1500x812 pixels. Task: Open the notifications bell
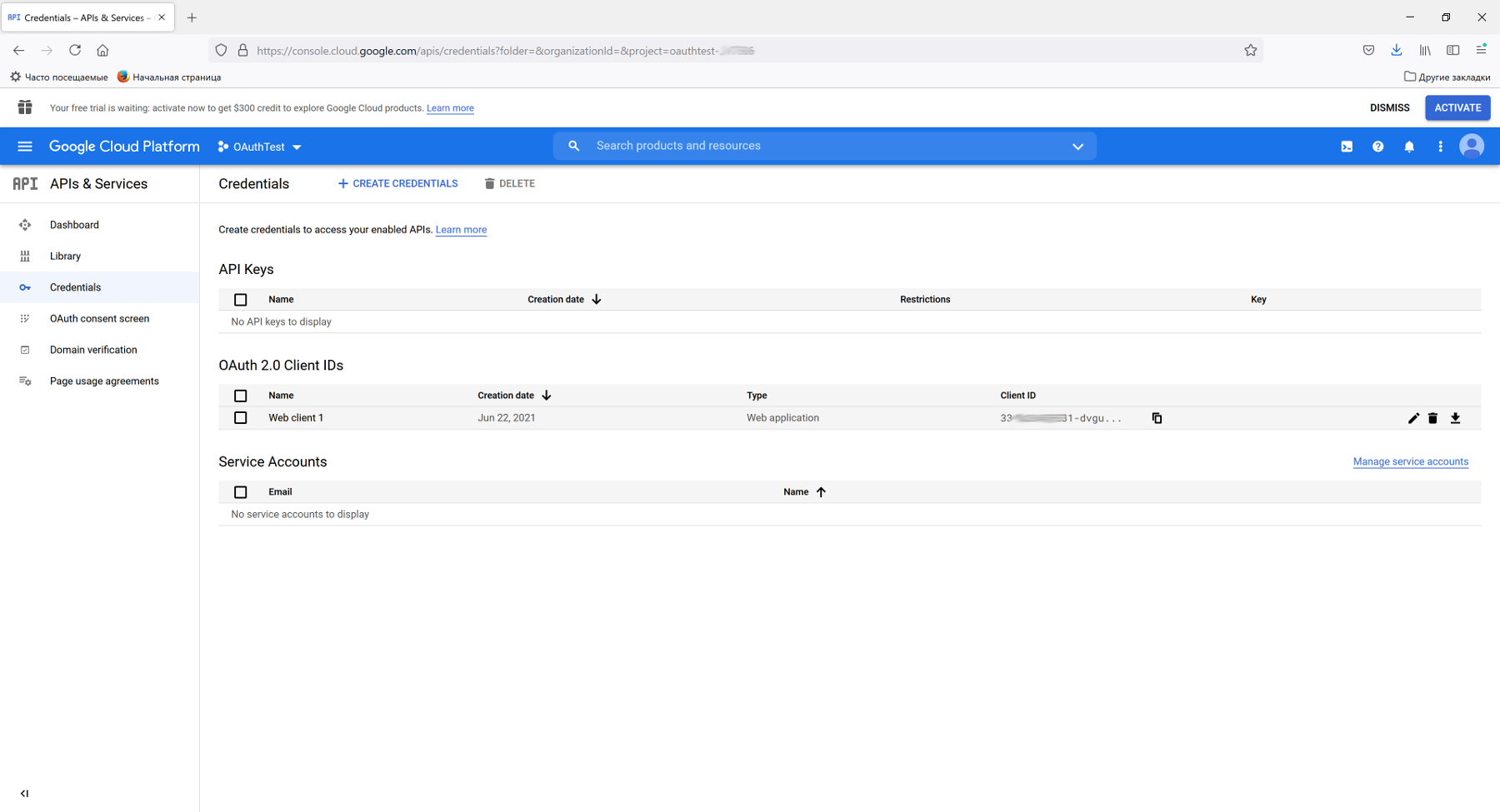click(x=1409, y=147)
